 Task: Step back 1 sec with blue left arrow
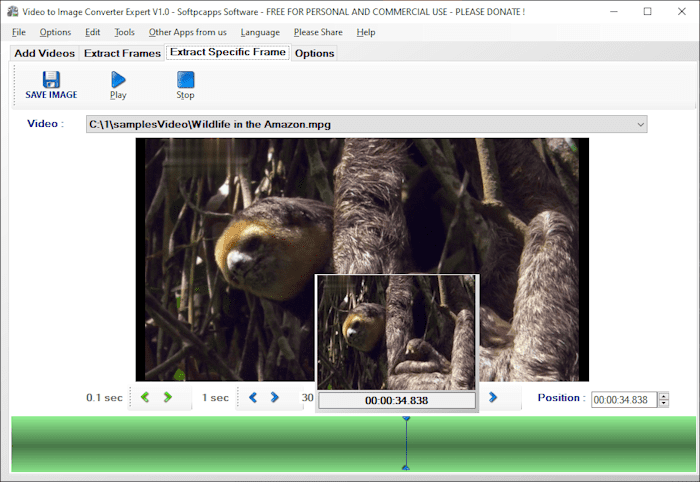(x=253, y=398)
